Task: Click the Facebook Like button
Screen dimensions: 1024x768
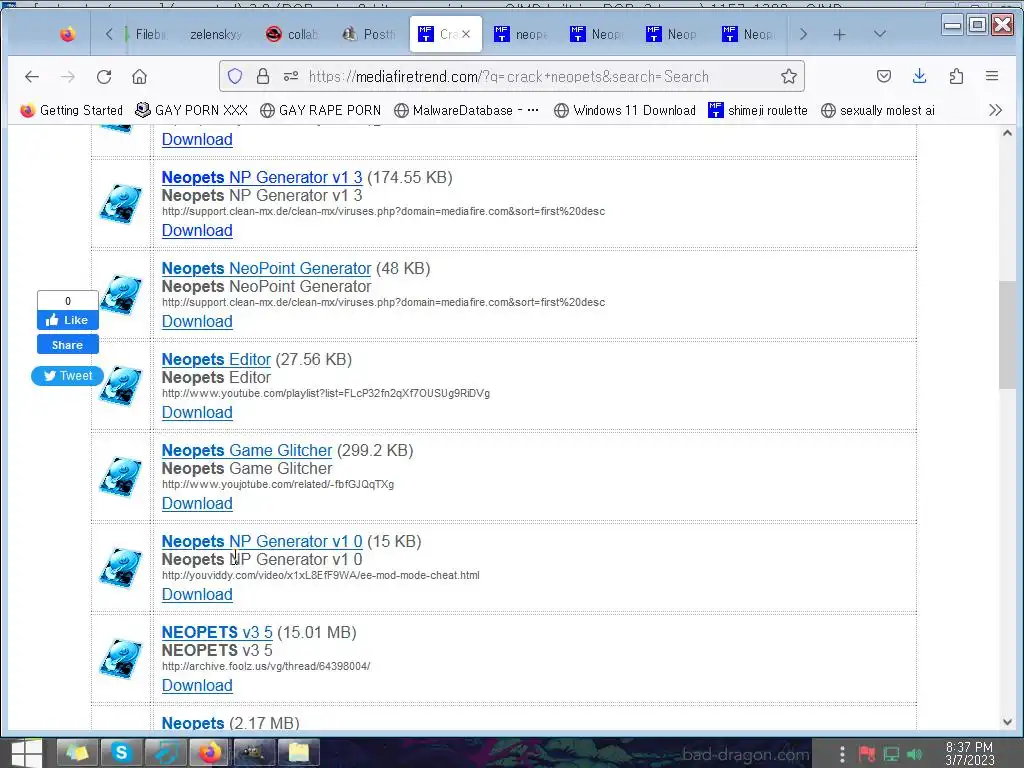Action: click(68, 320)
